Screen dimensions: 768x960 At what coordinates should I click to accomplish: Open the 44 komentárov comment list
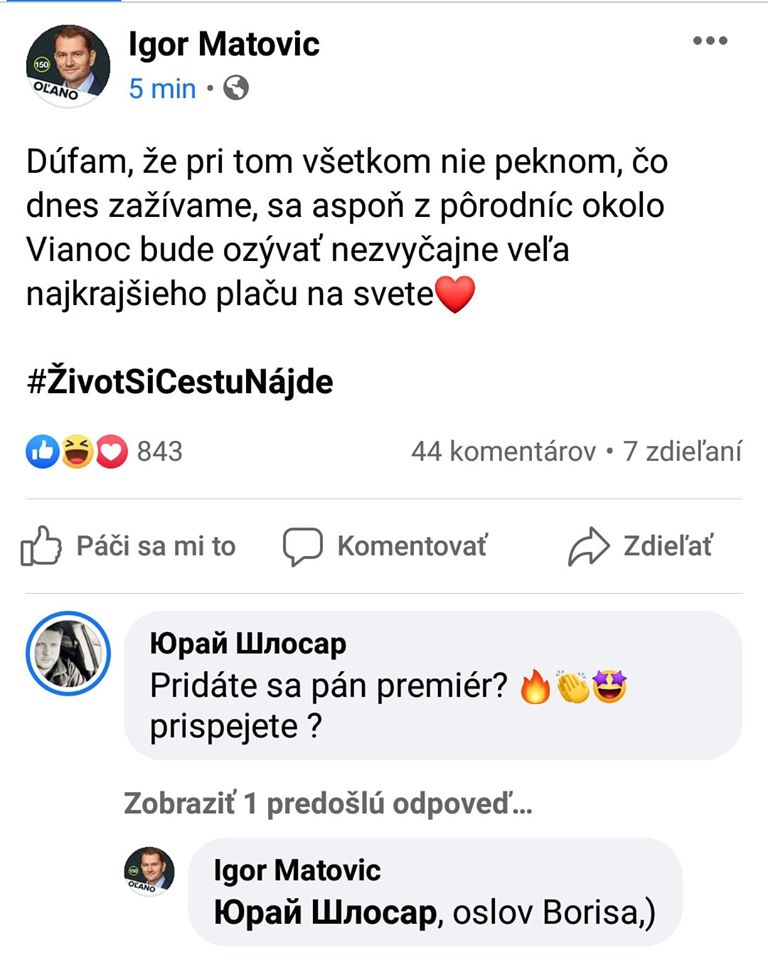coord(503,452)
